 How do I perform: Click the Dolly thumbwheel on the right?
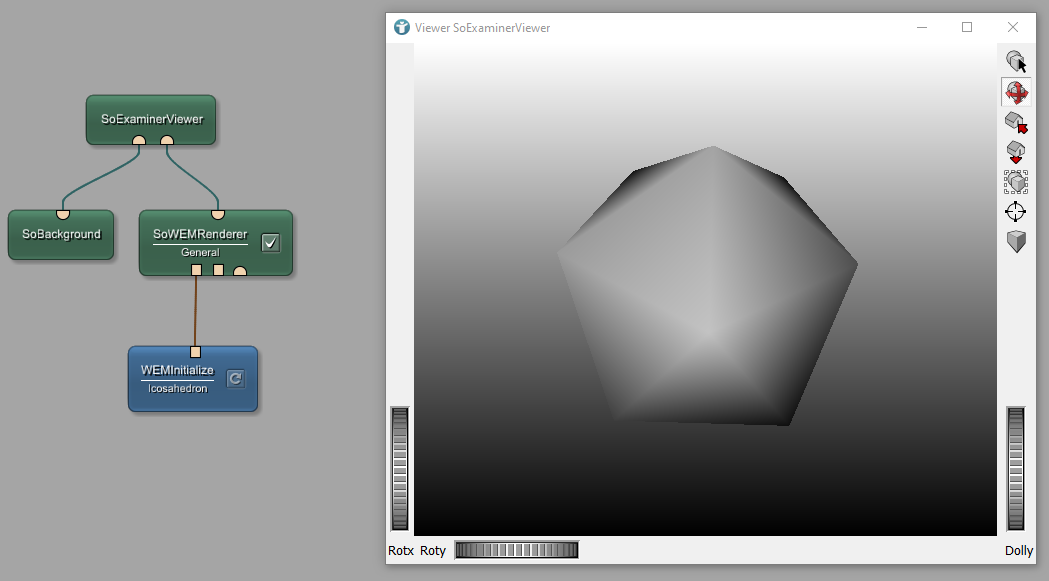[x=1016, y=468]
